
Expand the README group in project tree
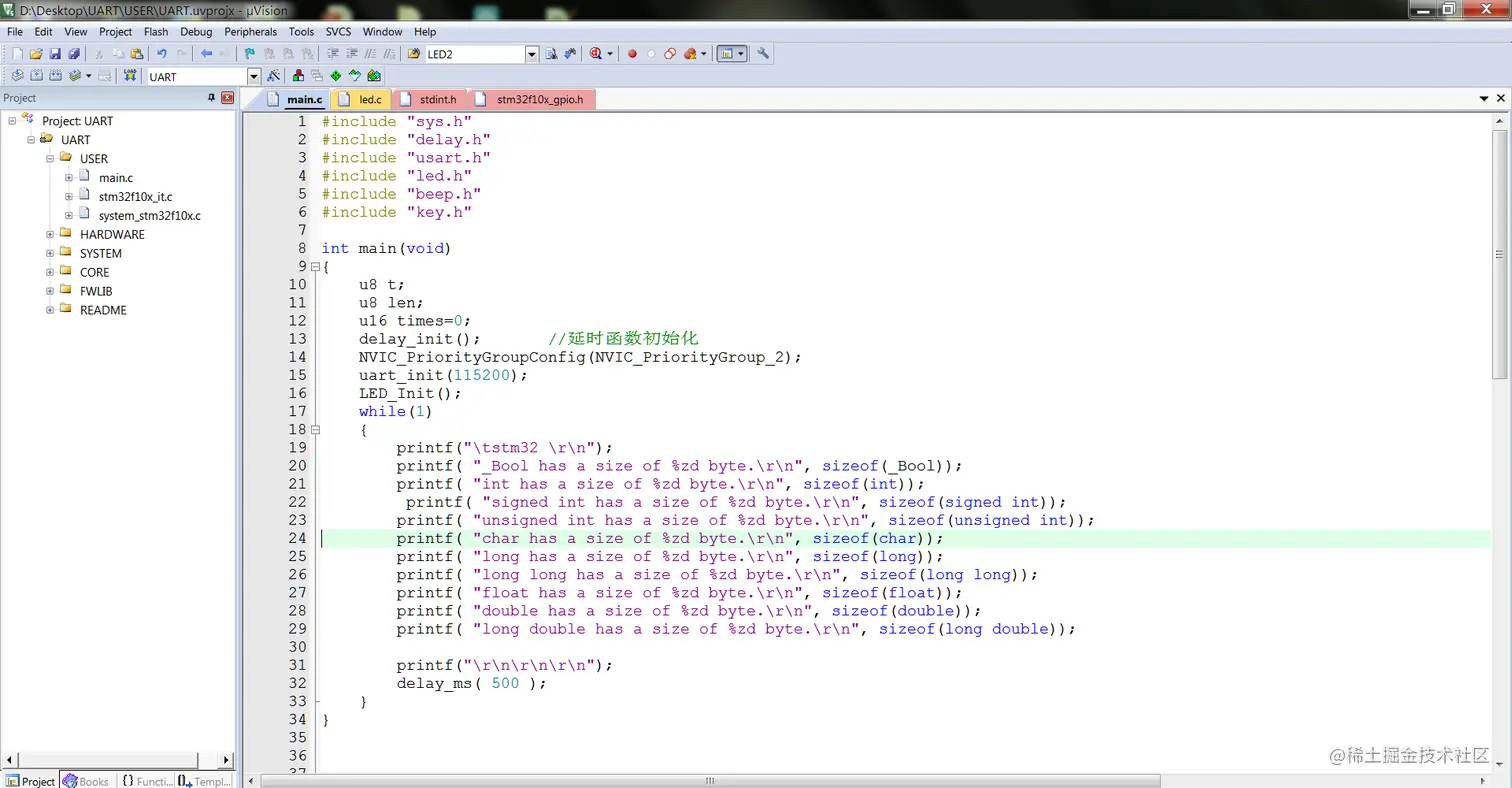pyautogui.click(x=50, y=310)
